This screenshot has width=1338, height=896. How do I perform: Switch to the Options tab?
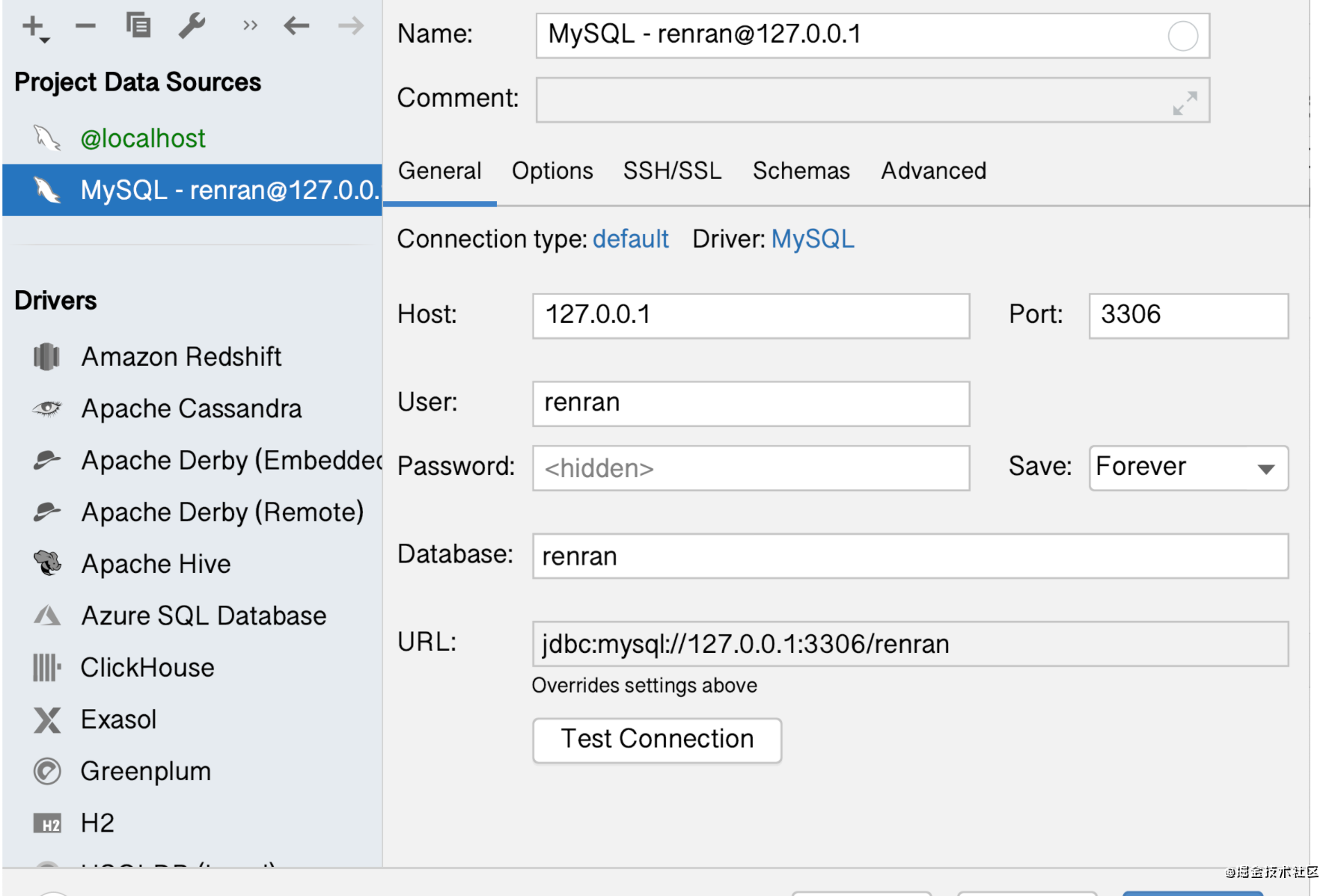552,171
